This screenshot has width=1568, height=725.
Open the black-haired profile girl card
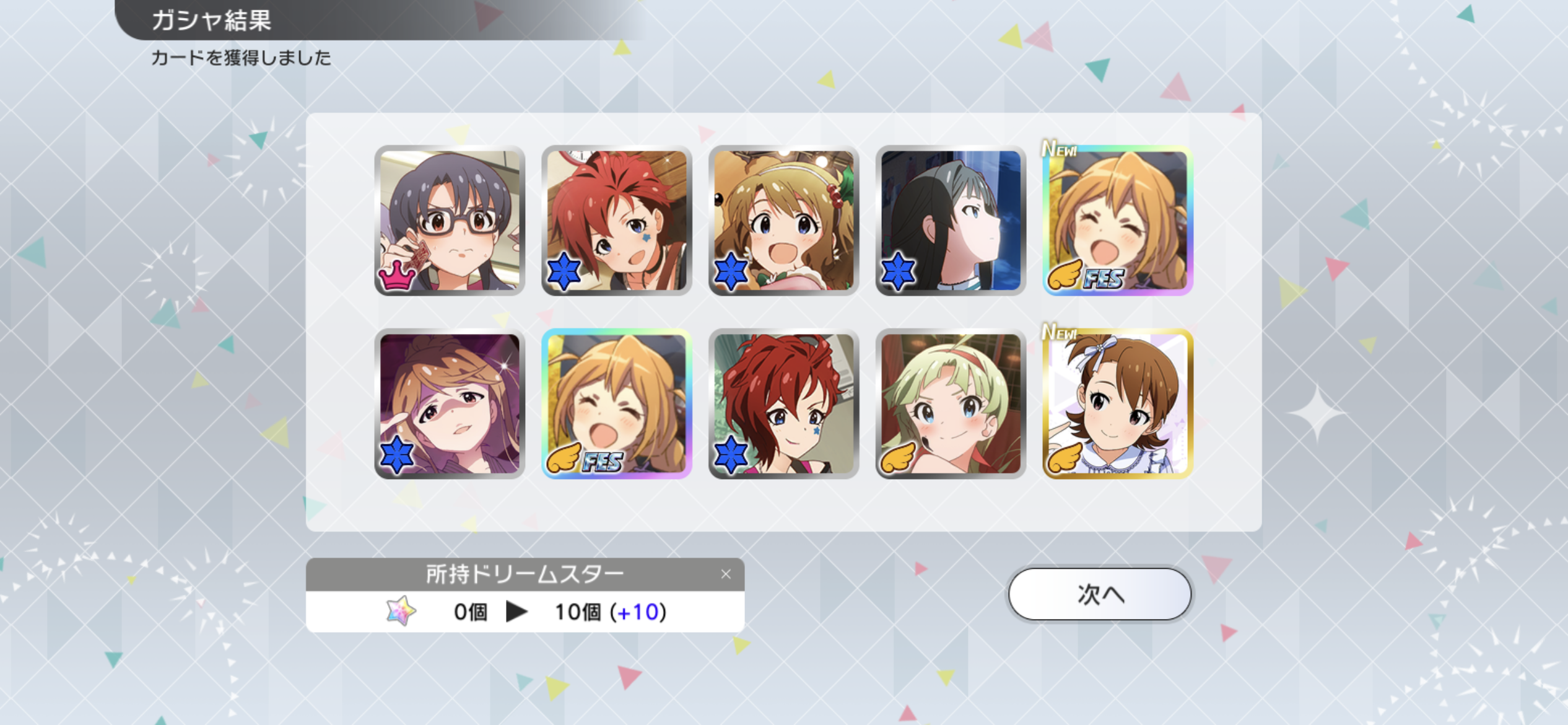tap(951, 220)
